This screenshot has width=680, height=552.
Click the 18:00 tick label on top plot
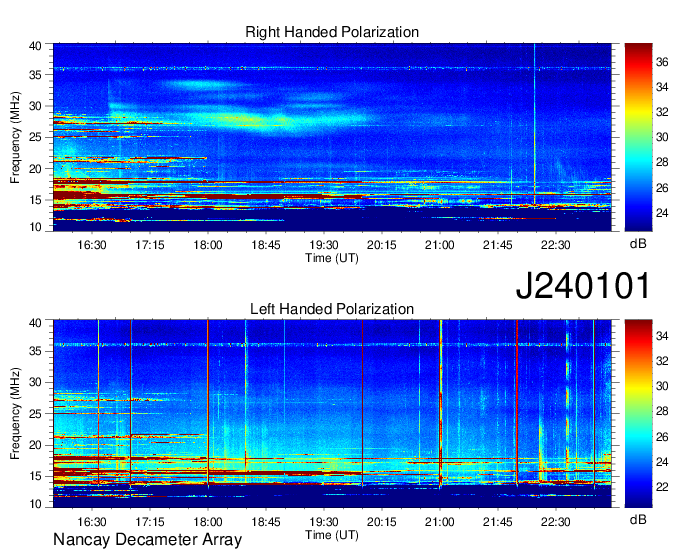[208, 245]
